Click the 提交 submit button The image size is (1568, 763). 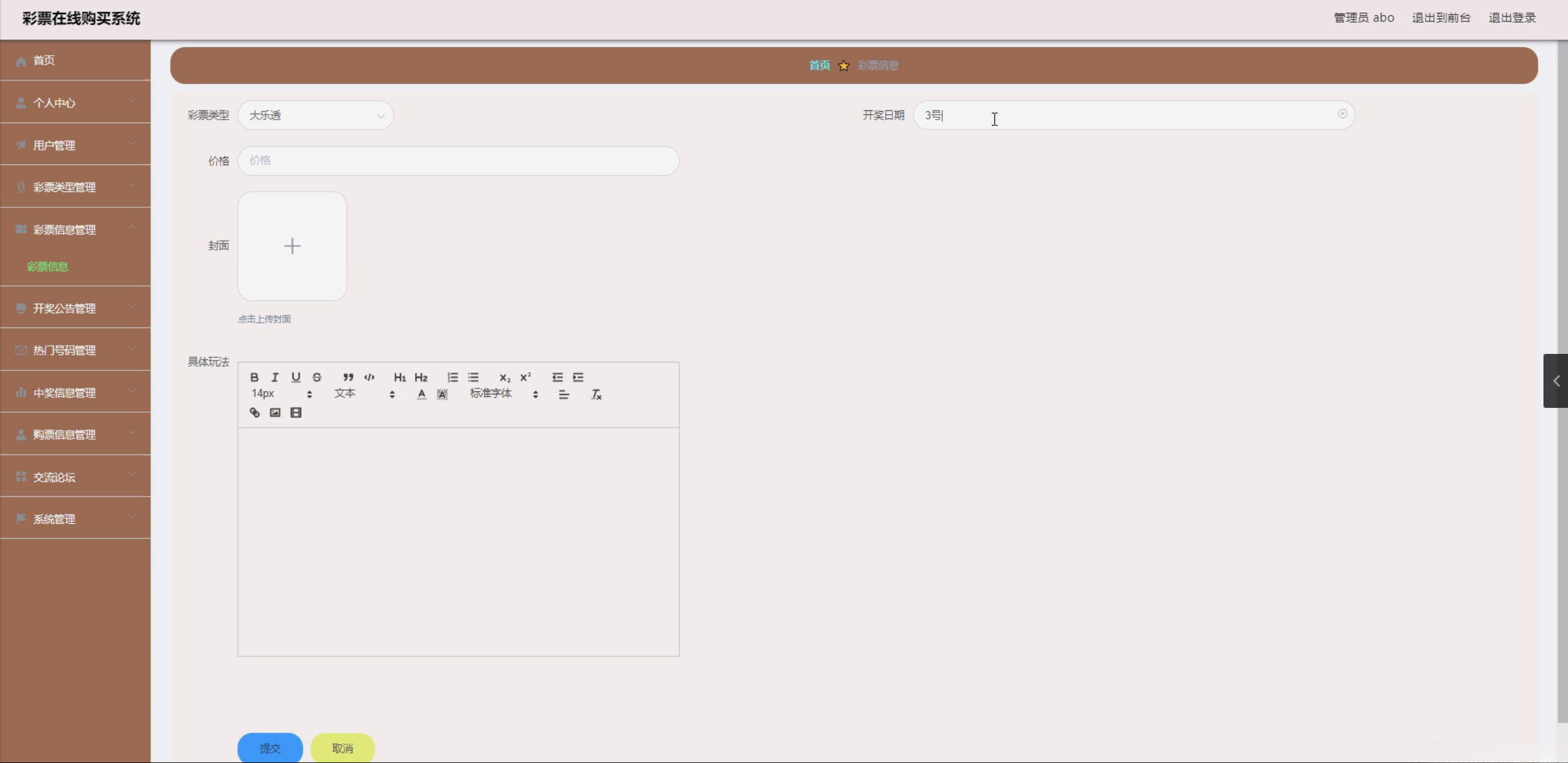pyautogui.click(x=270, y=748)
